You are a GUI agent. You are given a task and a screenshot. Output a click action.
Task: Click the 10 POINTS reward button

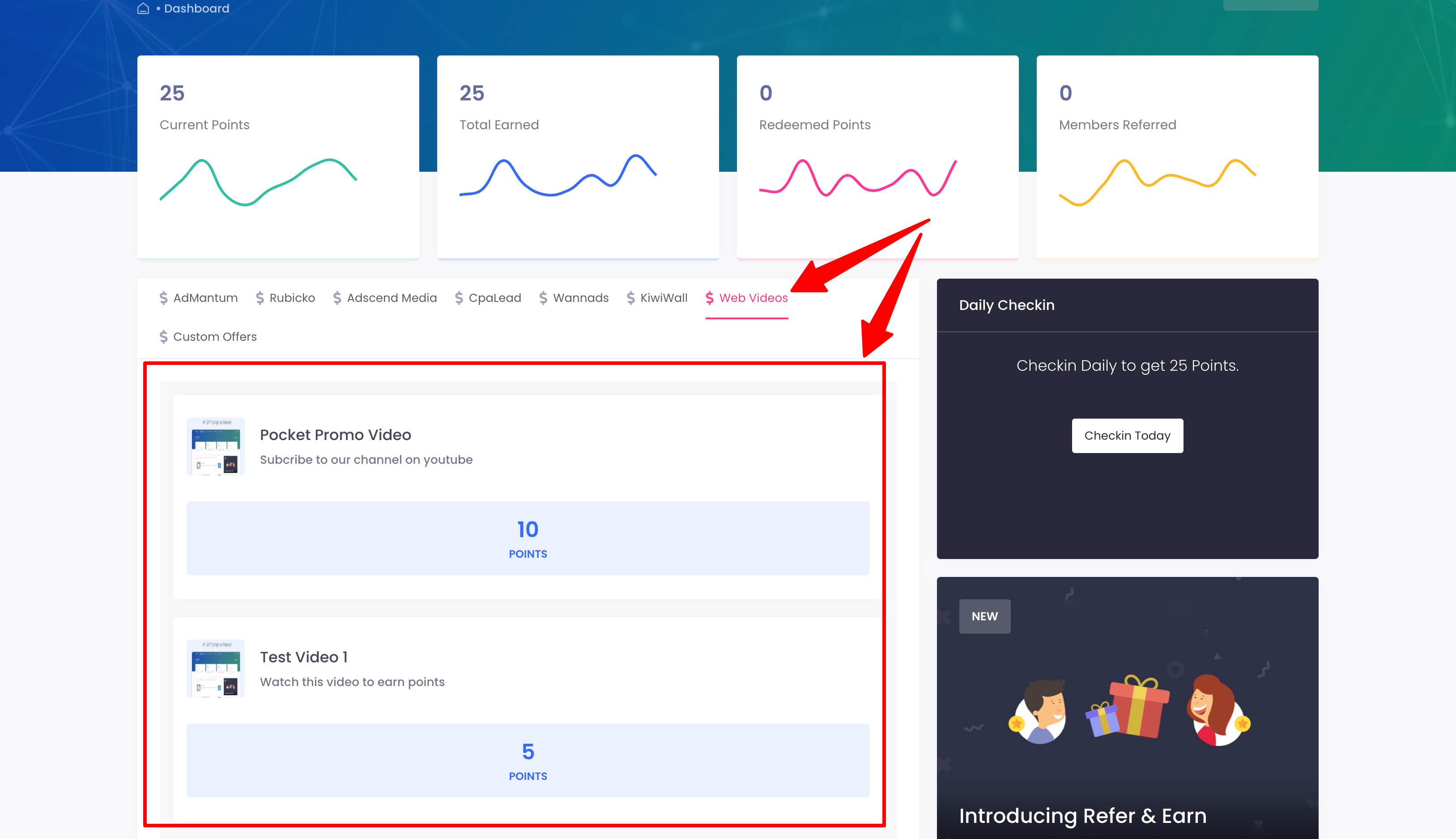point(528,538)
